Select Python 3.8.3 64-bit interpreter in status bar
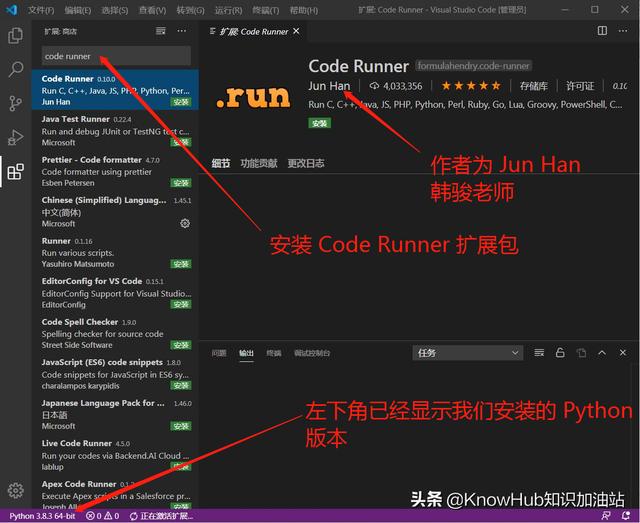The height and width of the screenshot is (523, 640). click(x=42, y=516)
